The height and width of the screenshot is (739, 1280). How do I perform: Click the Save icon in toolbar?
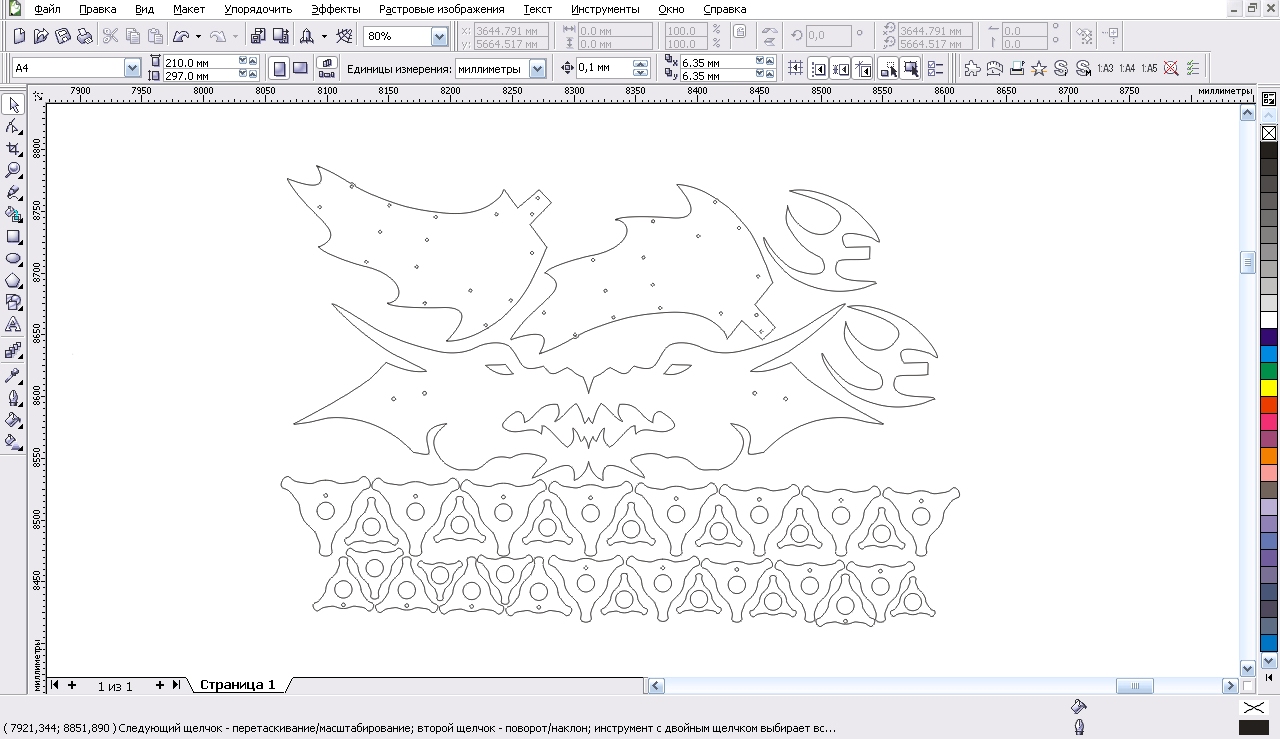(63, 36)
